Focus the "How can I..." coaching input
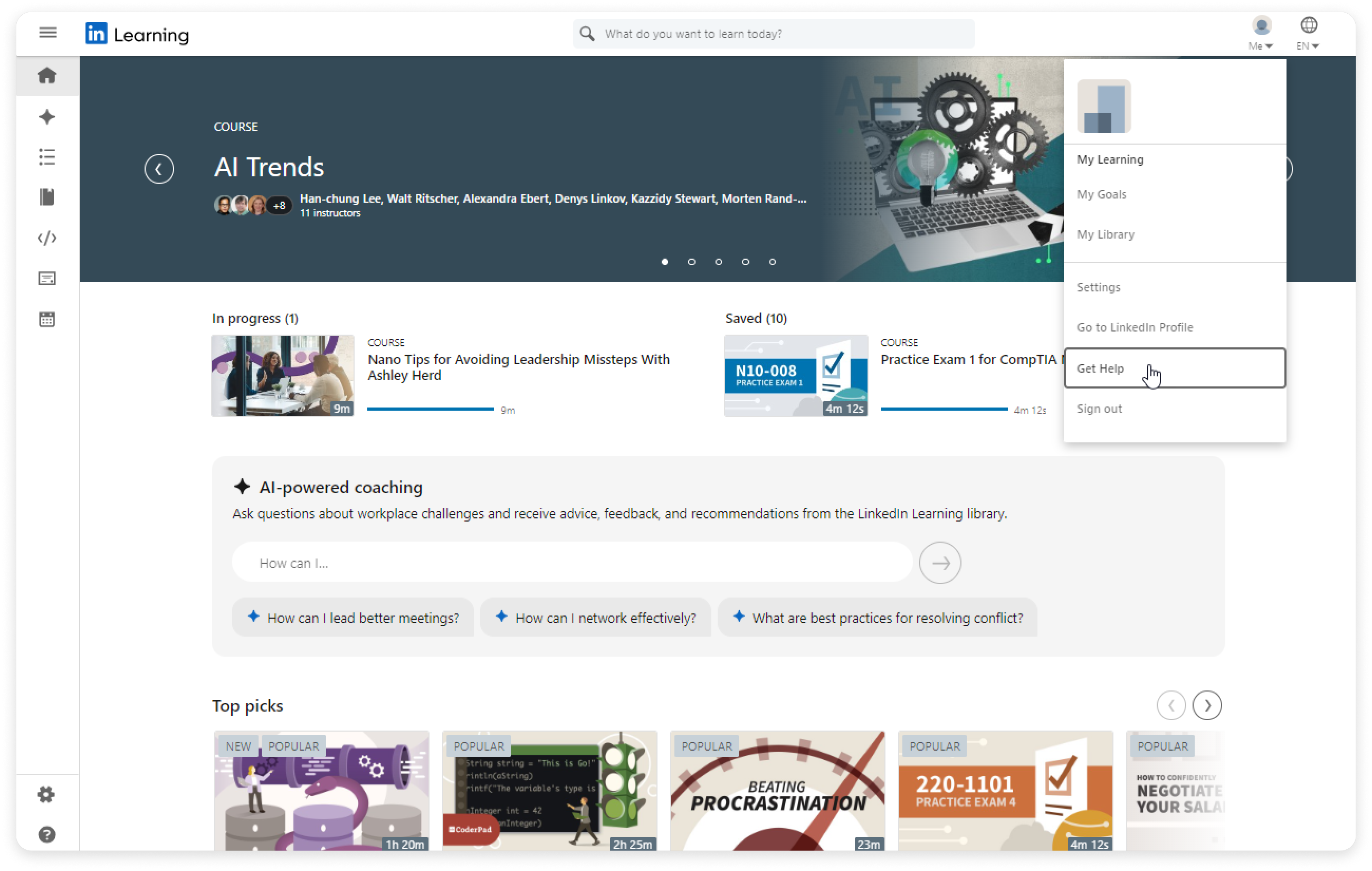This screenshot has width=1372, height=871. [x=572, y=563]
